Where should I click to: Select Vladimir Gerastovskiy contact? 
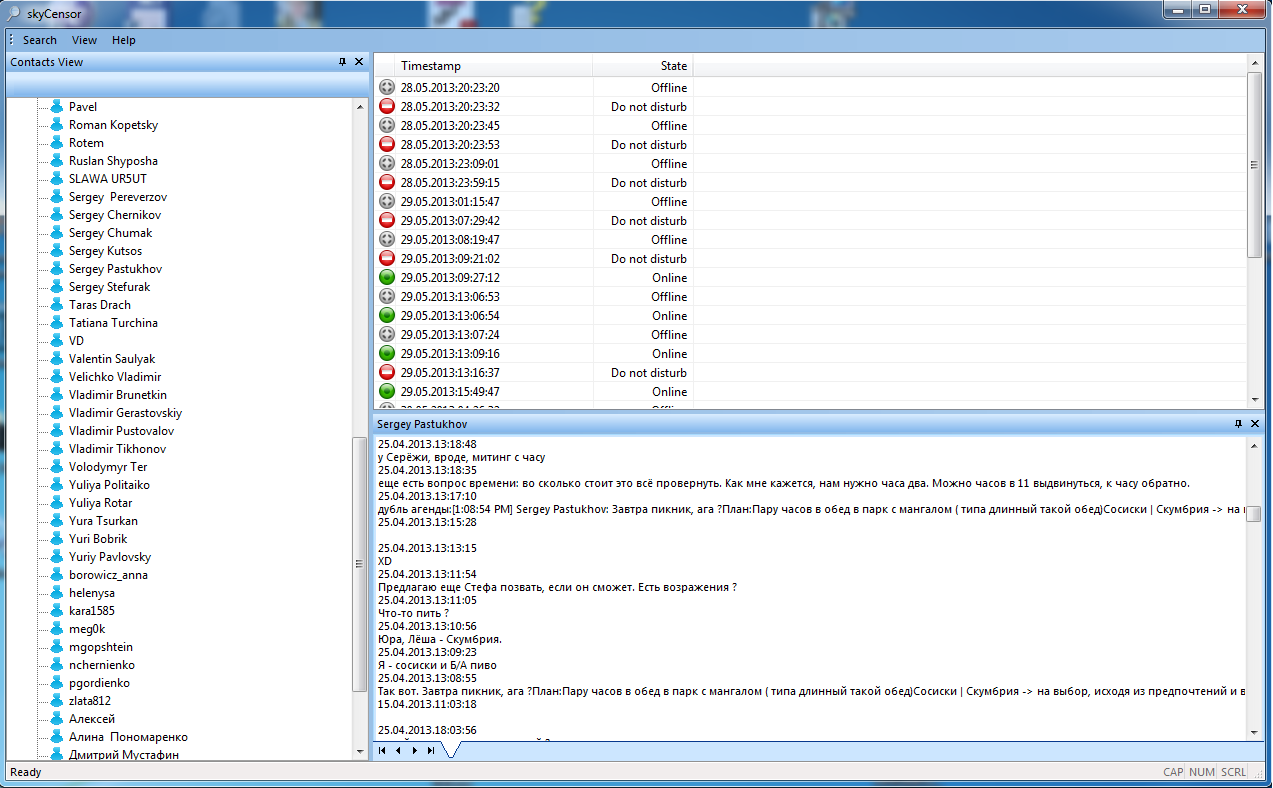click(125, 413)
